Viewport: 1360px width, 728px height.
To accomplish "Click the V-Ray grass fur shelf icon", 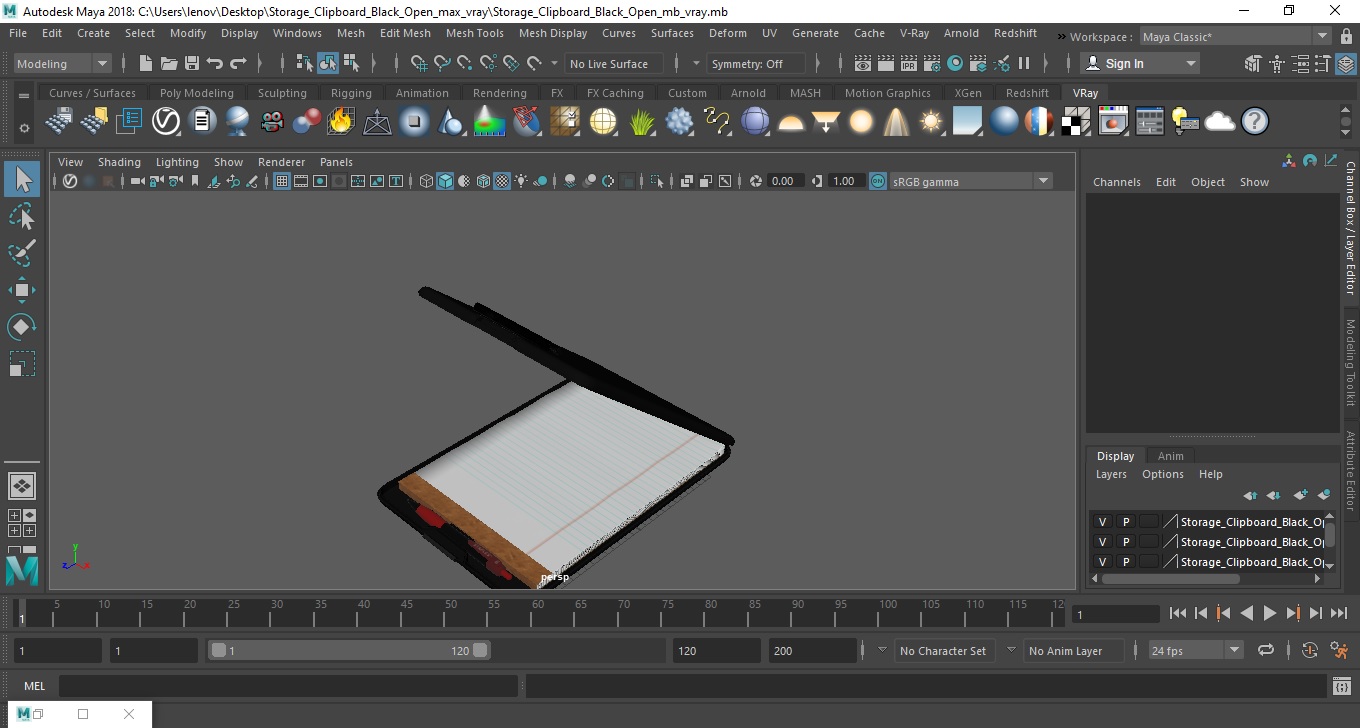I will [x=642, y=122].
